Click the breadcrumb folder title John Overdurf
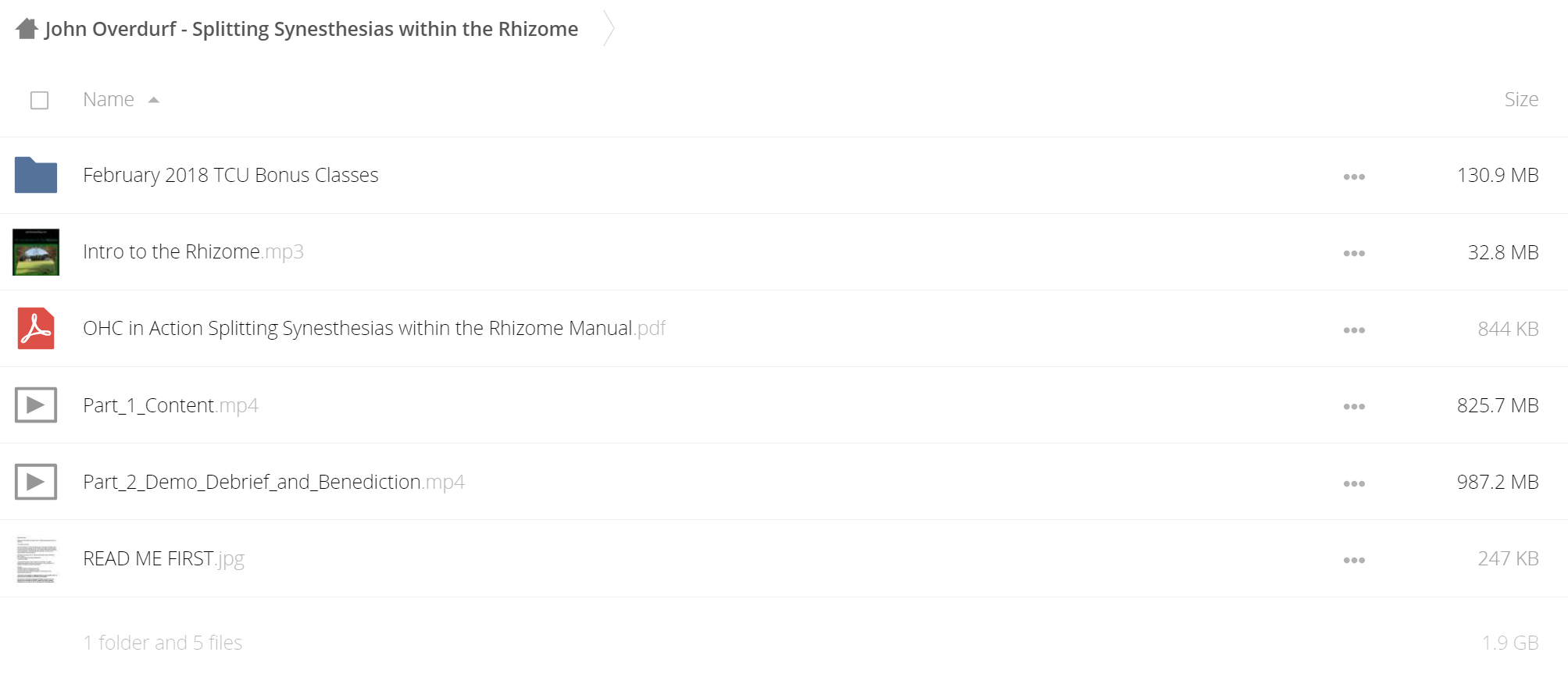The image size is (1568, 677). [x=311, y=29]
